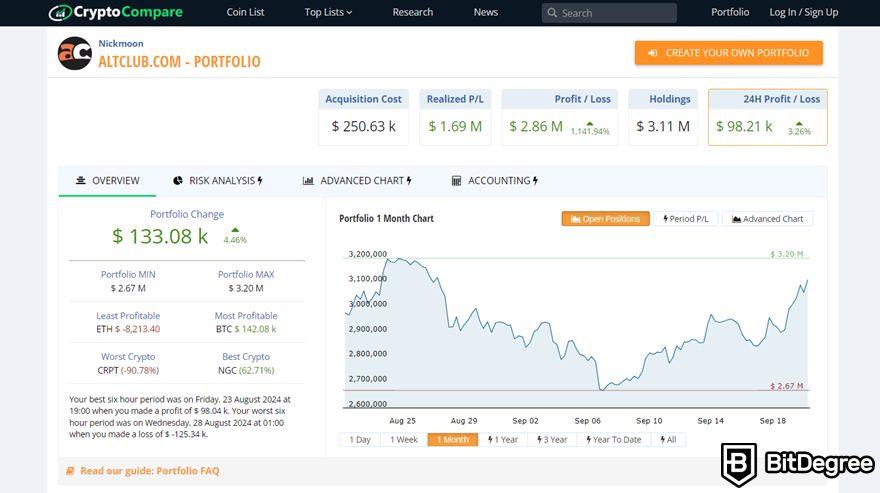Select the Period P/L chart view
The image size is (880, 493).
(x=686, y=219)
